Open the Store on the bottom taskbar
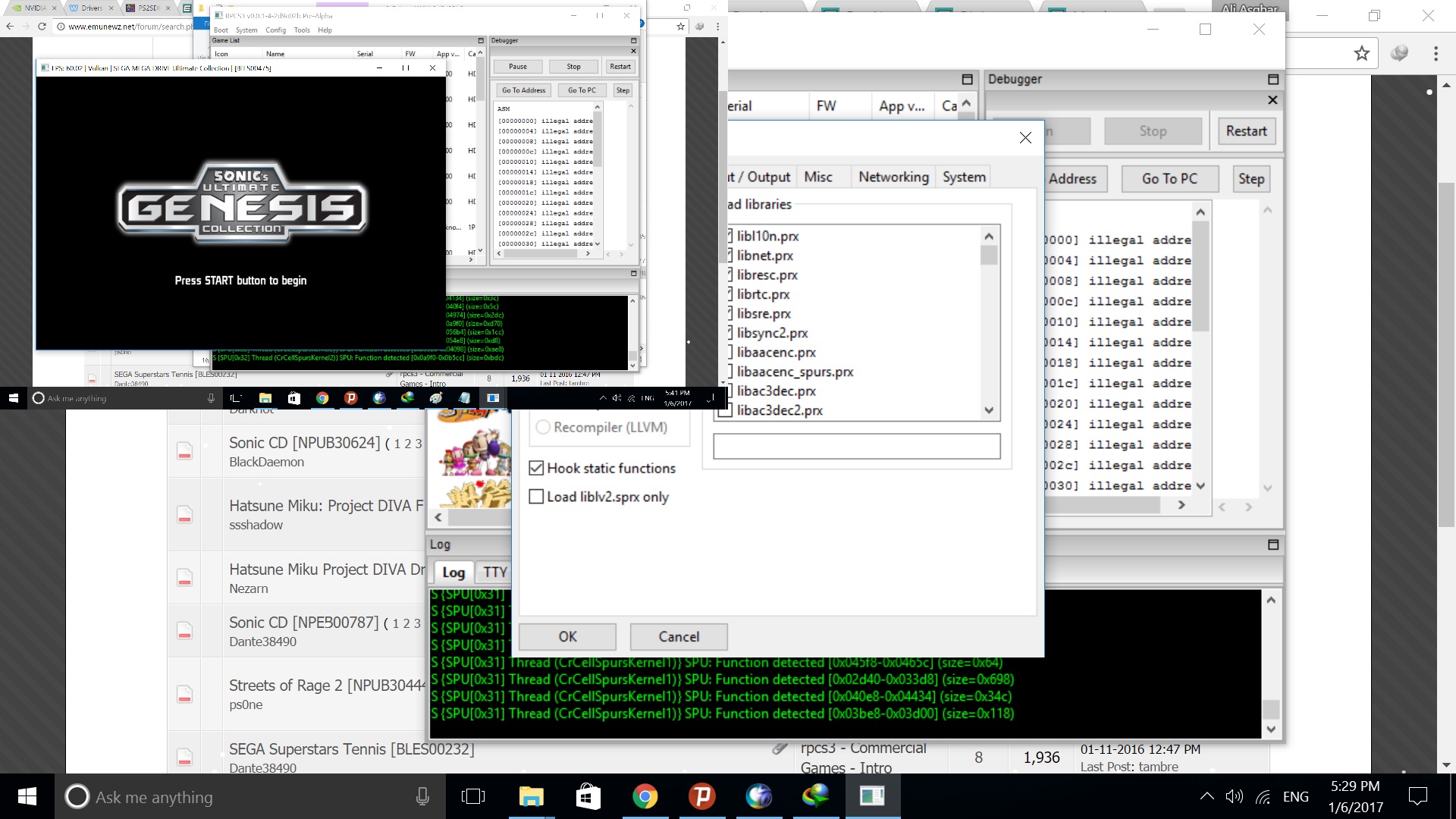Image resolution: width=1456 pixels, height=819 pixels. [x=588, y=796]
